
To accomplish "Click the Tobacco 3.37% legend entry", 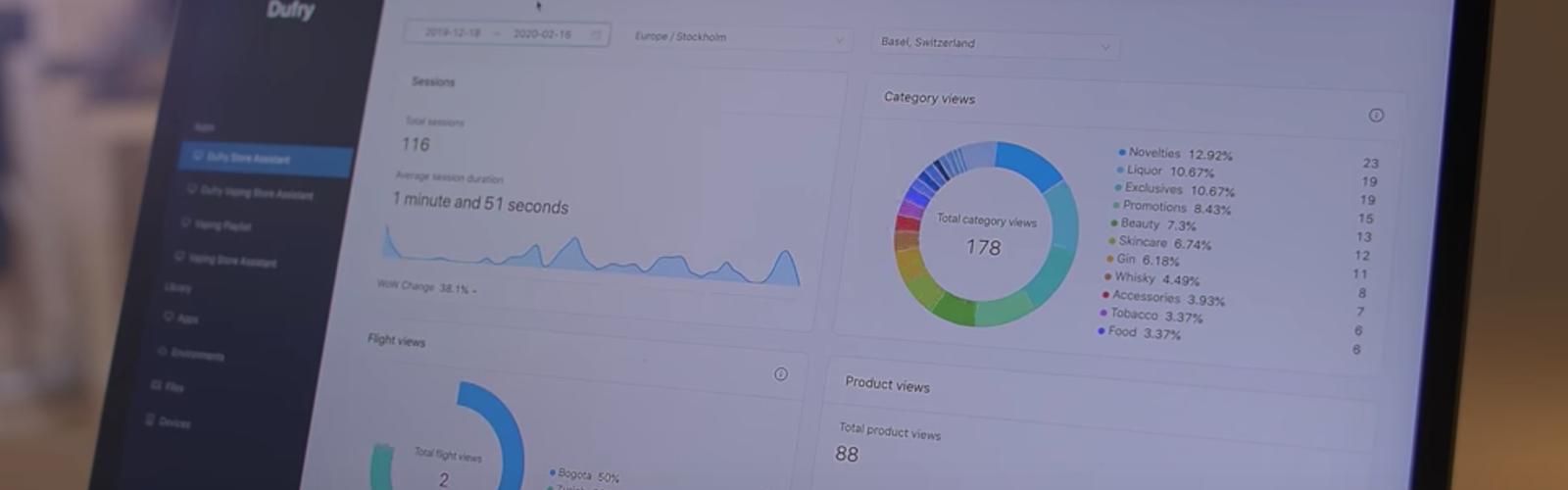I will pos(1151,316).
